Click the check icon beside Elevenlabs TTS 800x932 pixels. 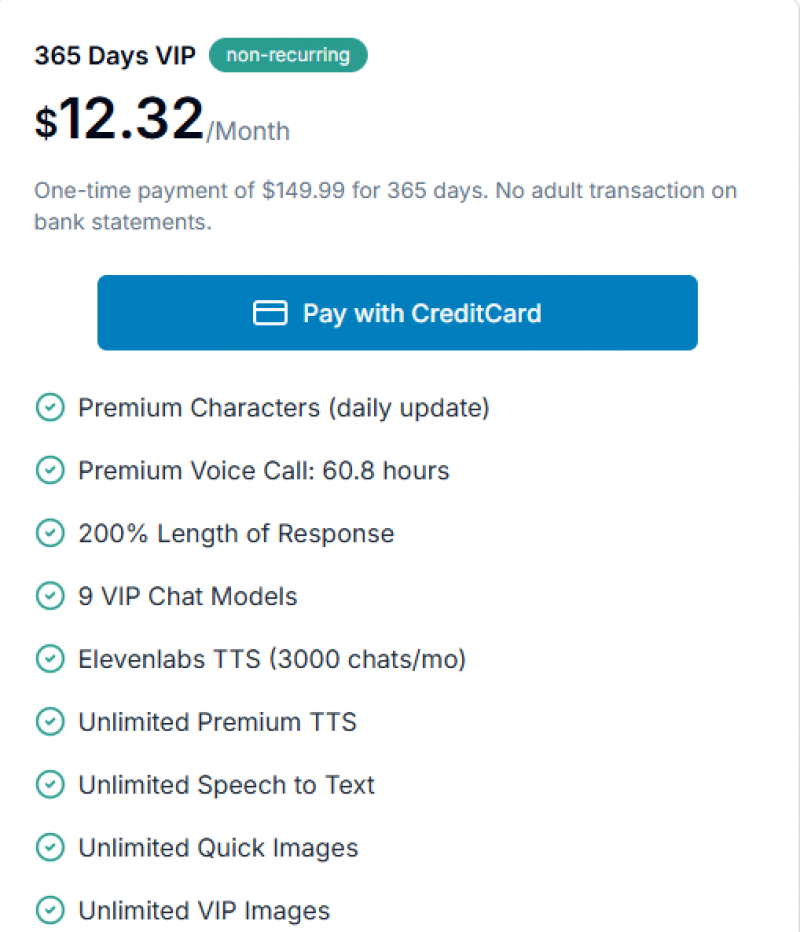pos(49,660)
